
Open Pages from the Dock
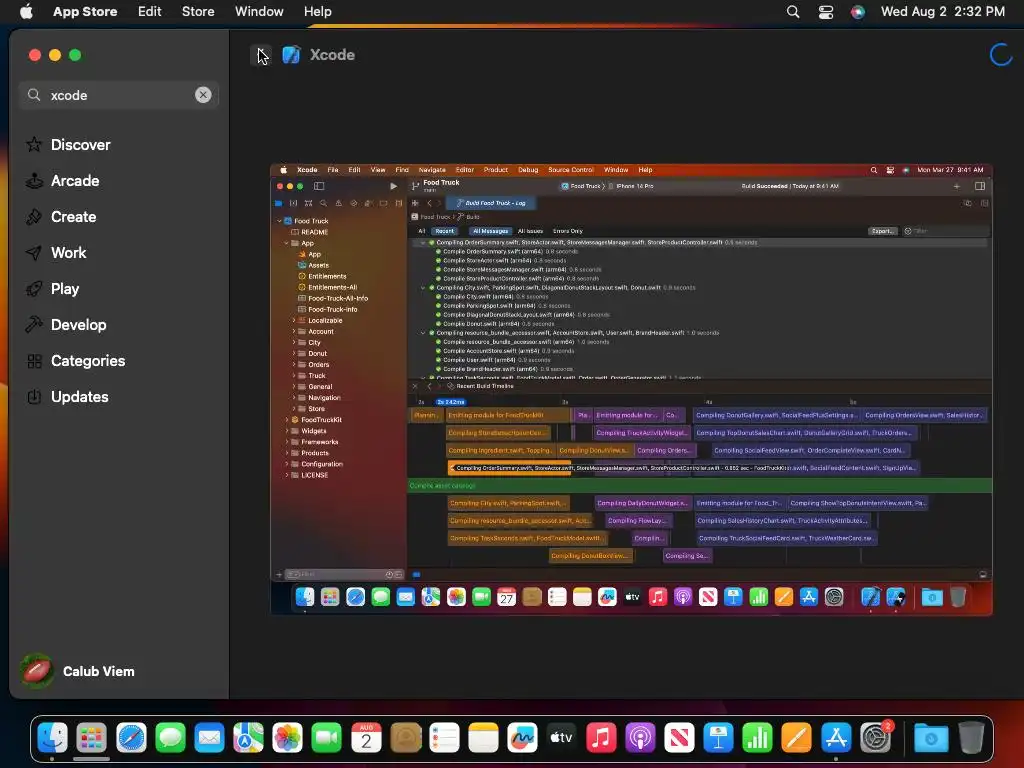point(797,738)
